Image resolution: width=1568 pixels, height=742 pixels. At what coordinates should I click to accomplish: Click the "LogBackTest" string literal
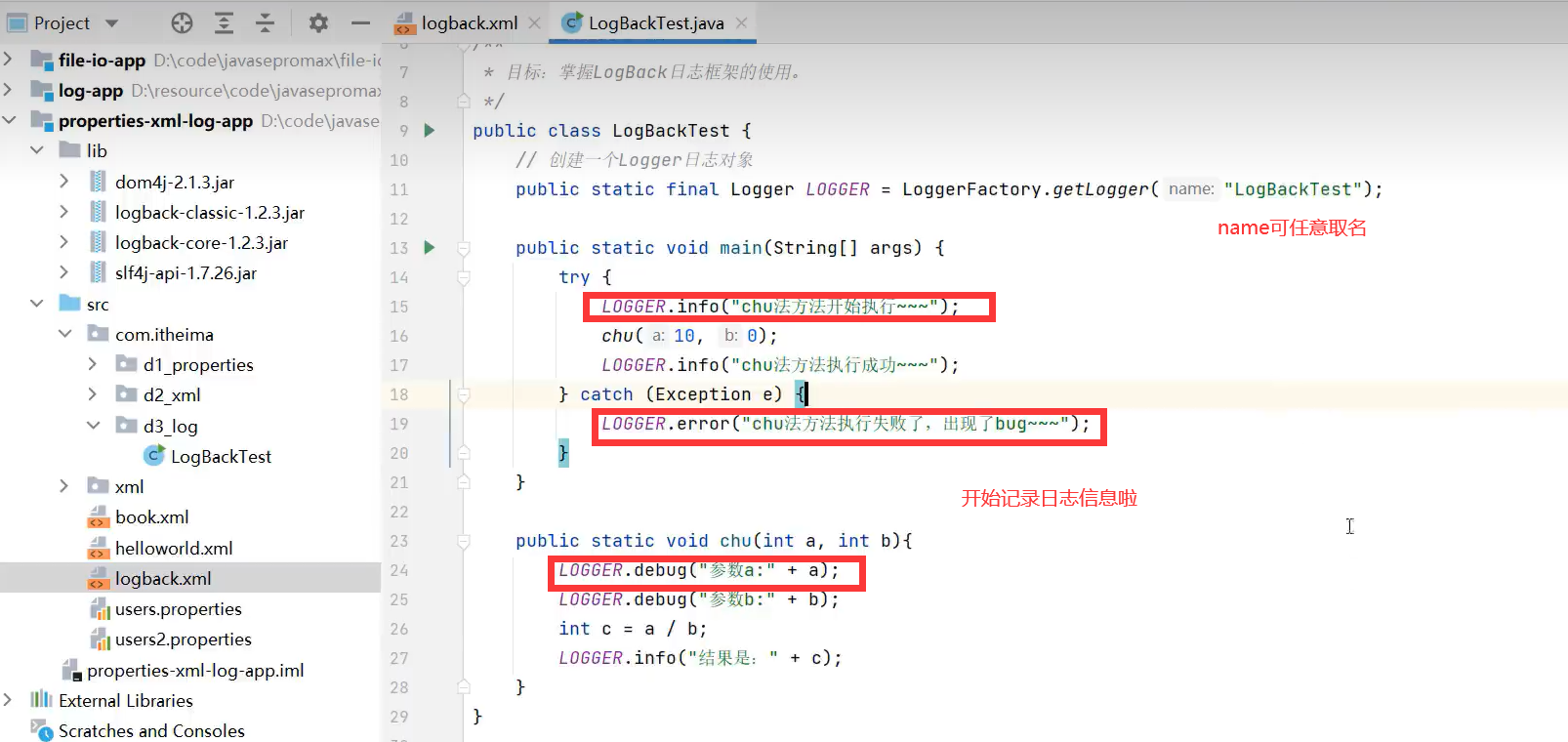[1293, 188]
